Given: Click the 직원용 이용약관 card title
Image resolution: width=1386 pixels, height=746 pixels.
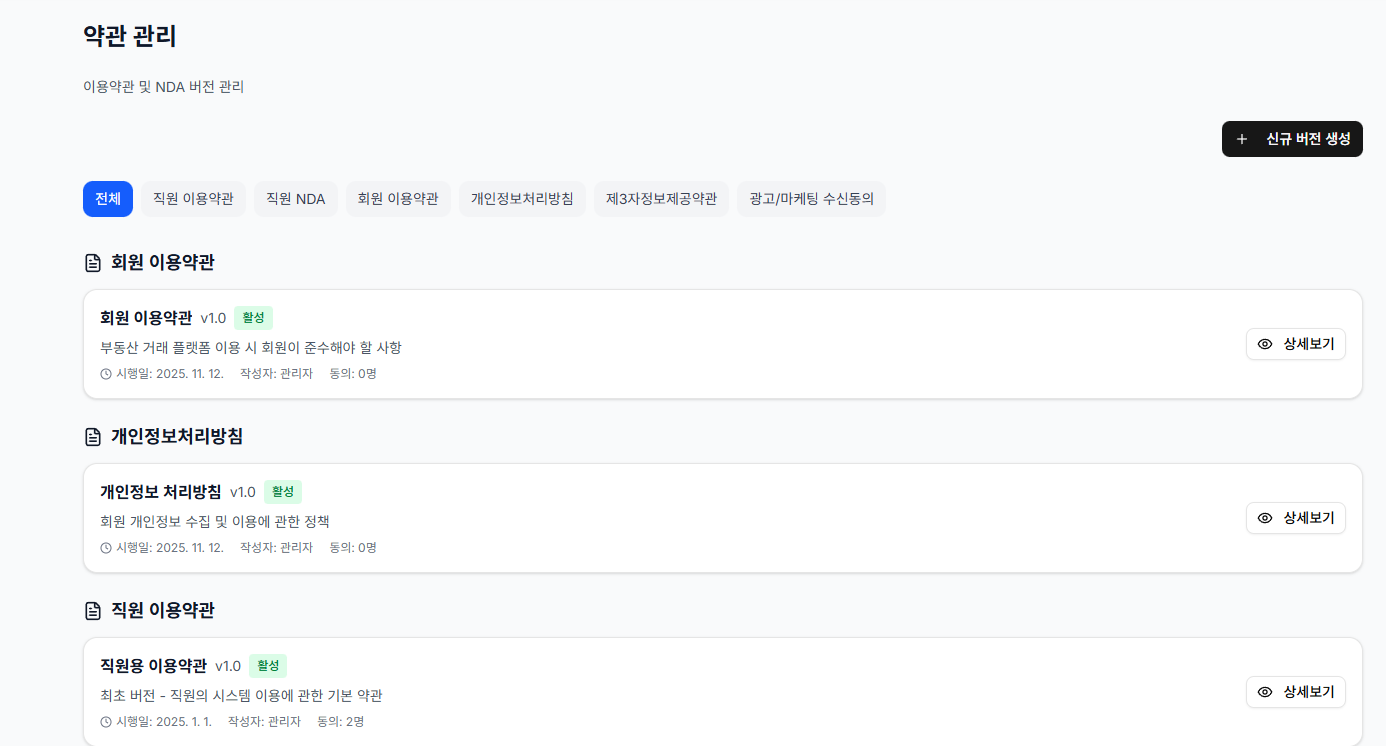Looking at the screenshot, I should (153, 666).
